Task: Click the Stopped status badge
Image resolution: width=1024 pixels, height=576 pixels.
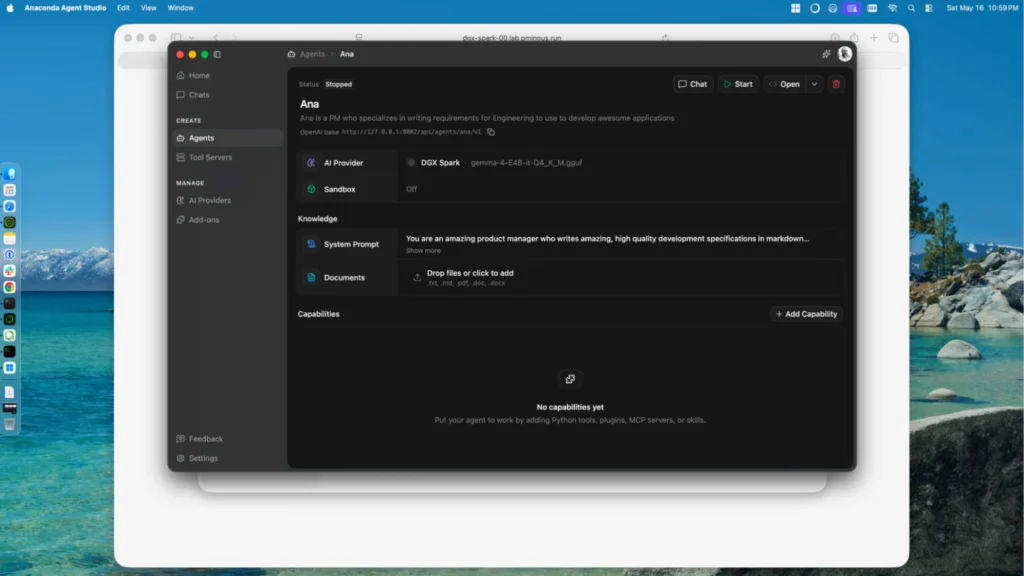Action: point(338,84)
